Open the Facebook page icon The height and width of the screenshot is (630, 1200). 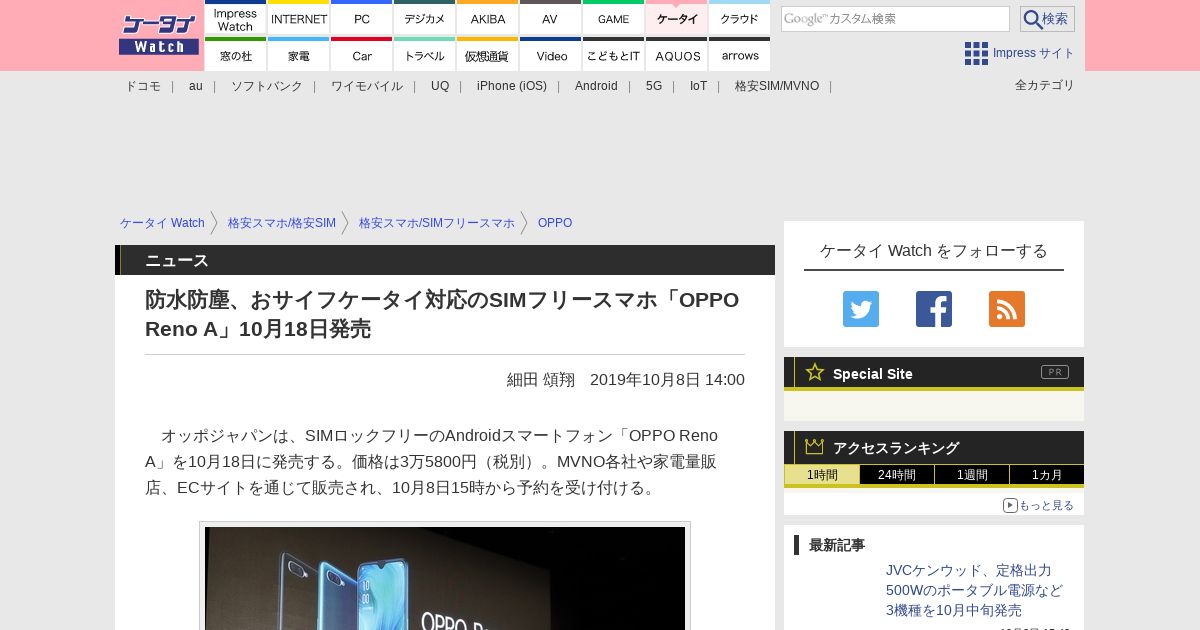934,309
